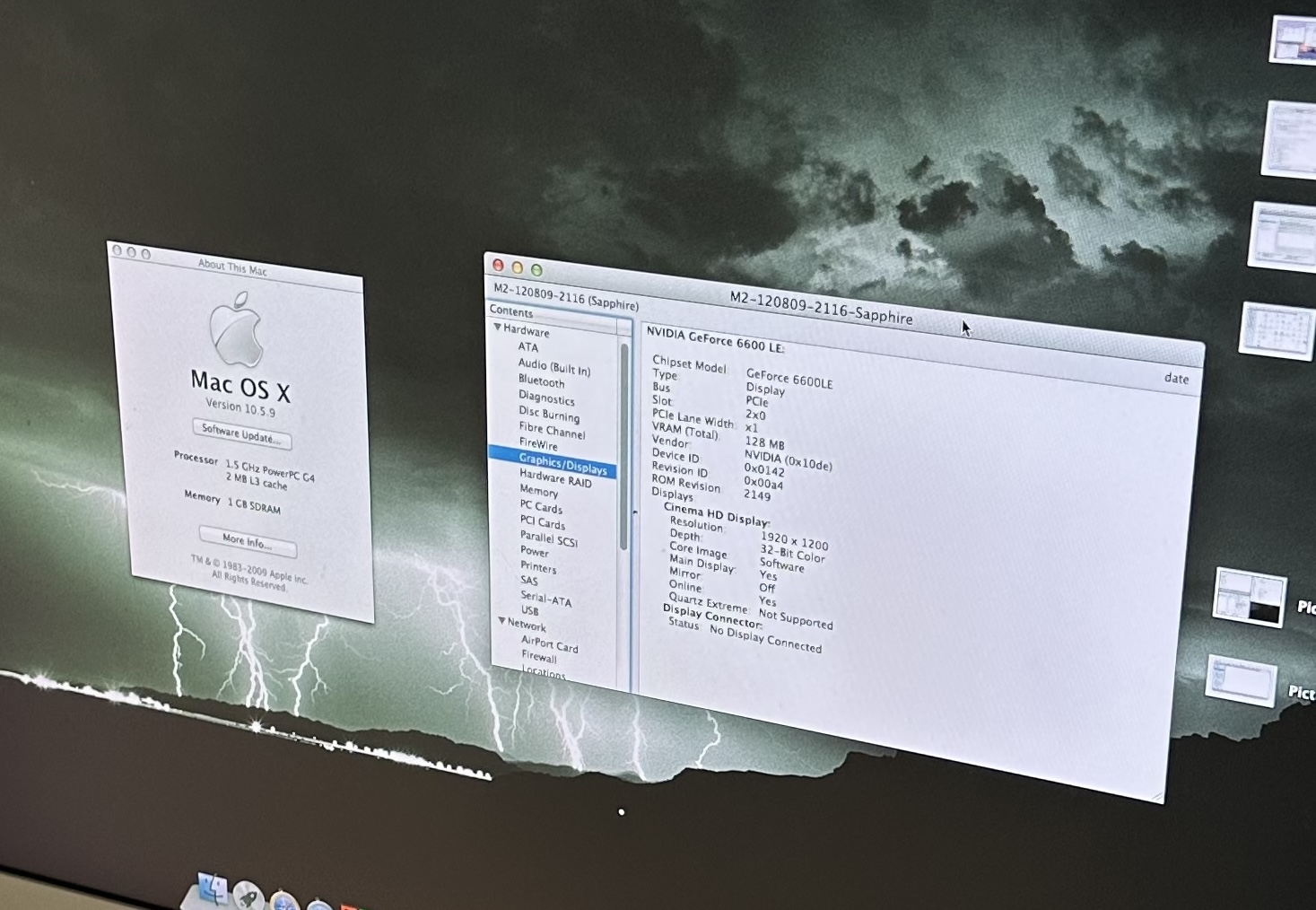
Task: Select ATA under Hardware
Action: tap(528, 347)
